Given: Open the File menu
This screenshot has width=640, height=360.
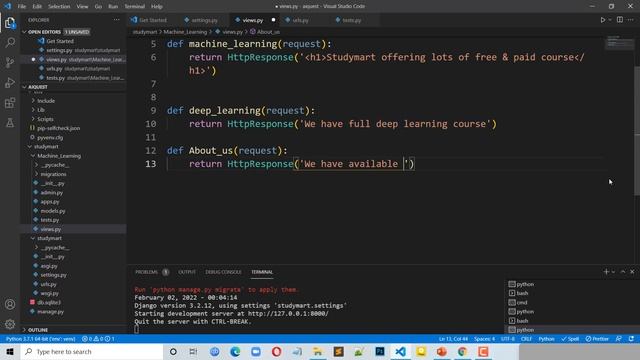Looking at the screenshot, I should [22, 7].
